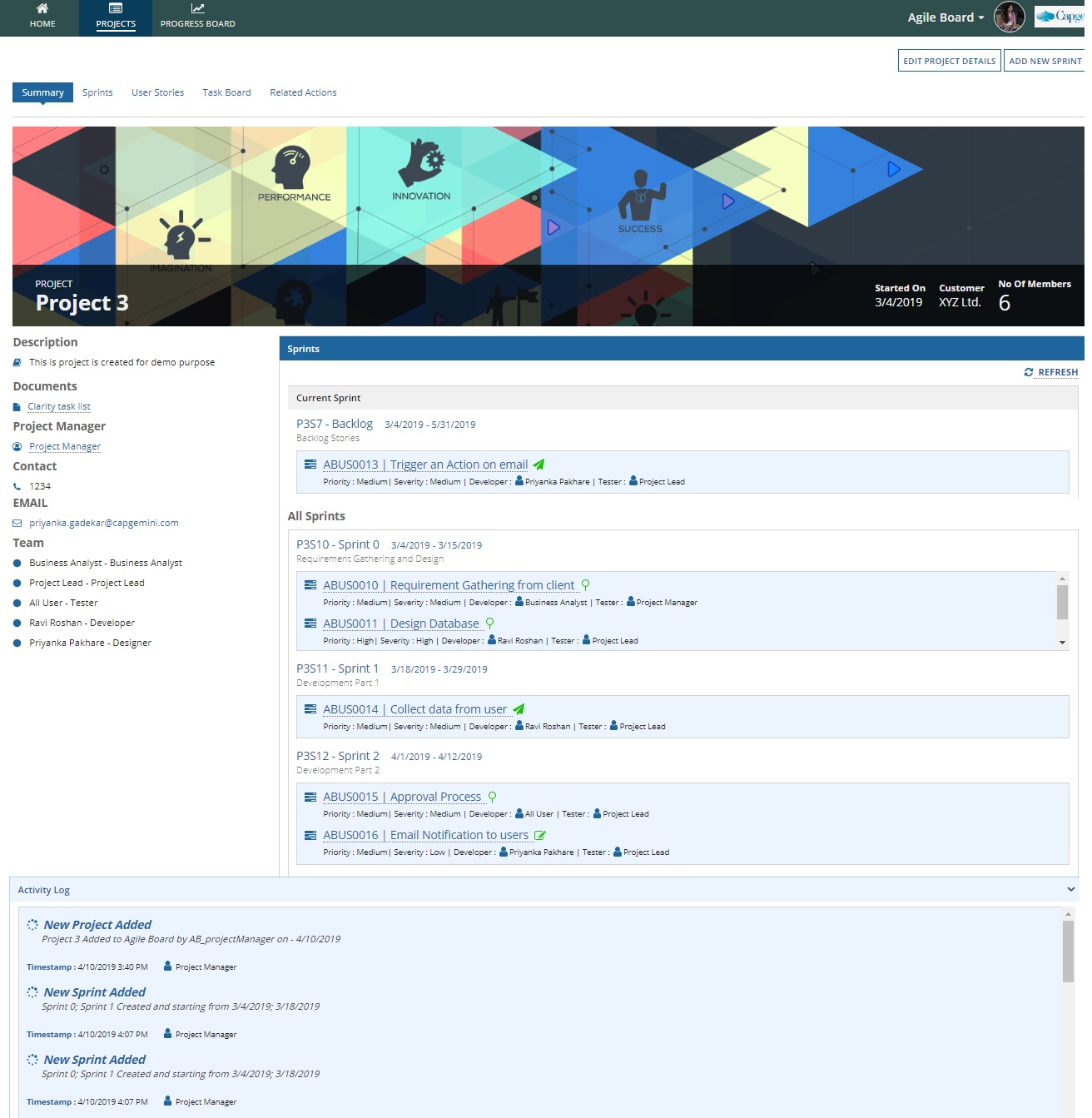This screenshot has height=1118, width=1092.
Task: Click the edit icon beside ABUS0016 Email Notification
Action: click(x=541, y=835)
